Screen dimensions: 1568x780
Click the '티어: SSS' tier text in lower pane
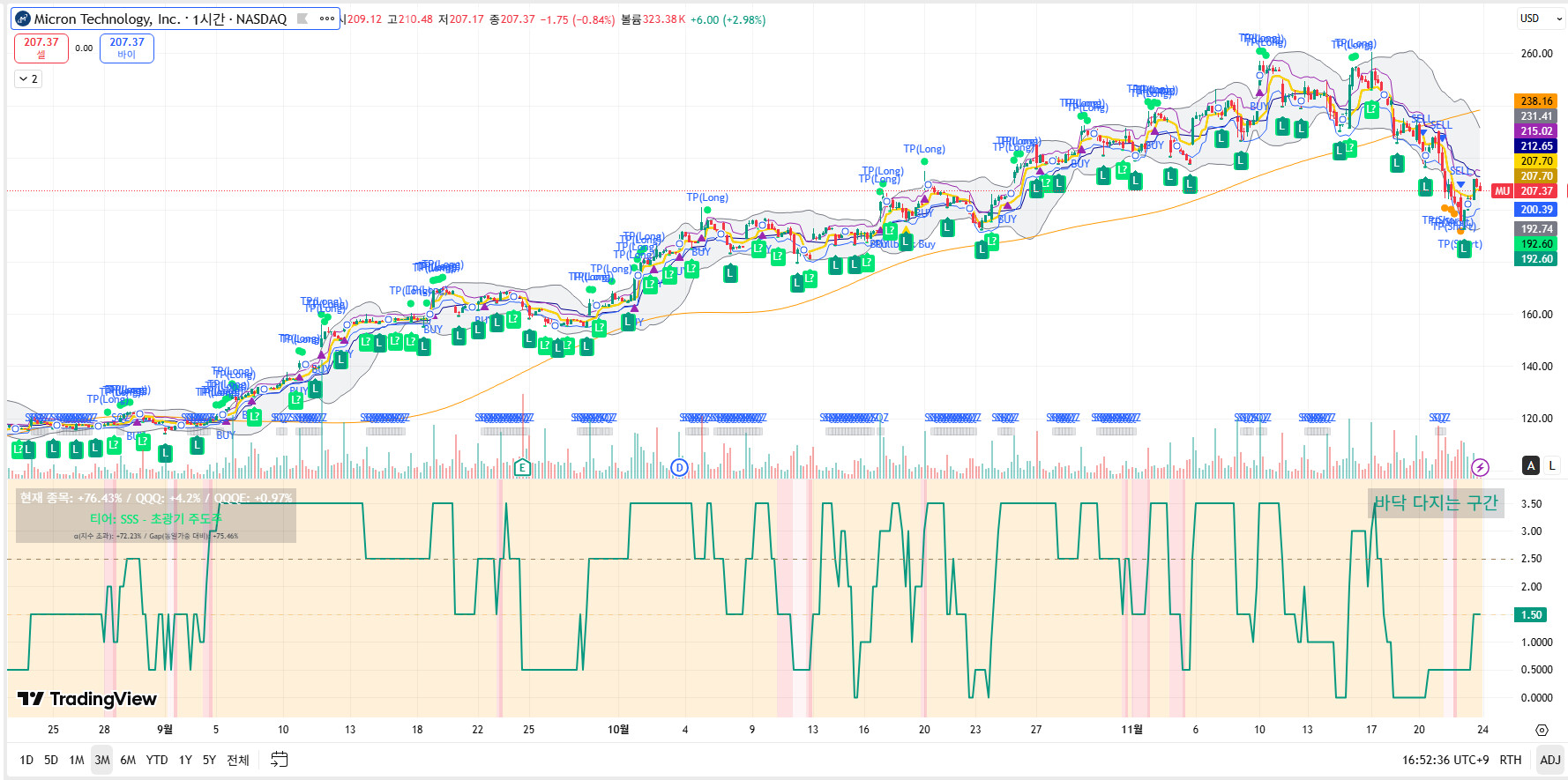(x=156, y=519)
